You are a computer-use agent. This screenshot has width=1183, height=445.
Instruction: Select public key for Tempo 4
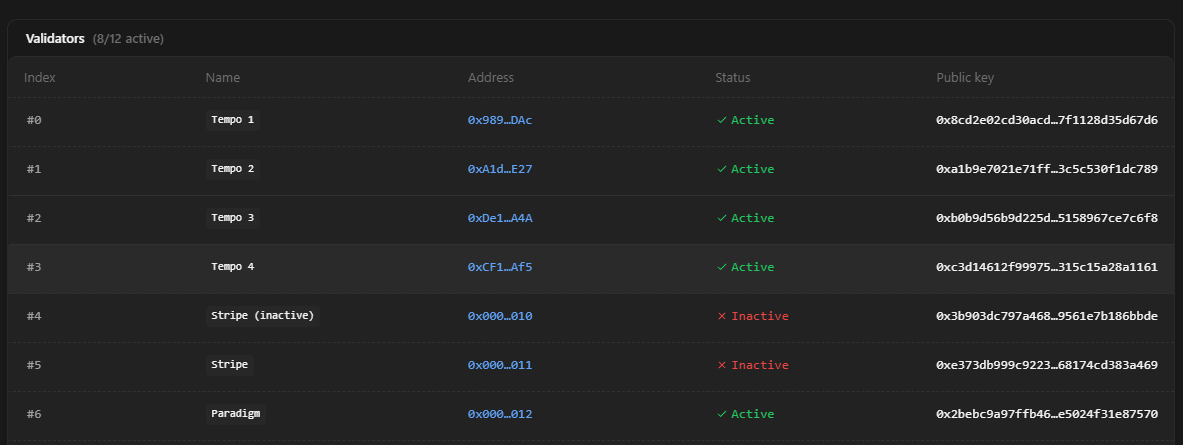[x=1046, y=267]
